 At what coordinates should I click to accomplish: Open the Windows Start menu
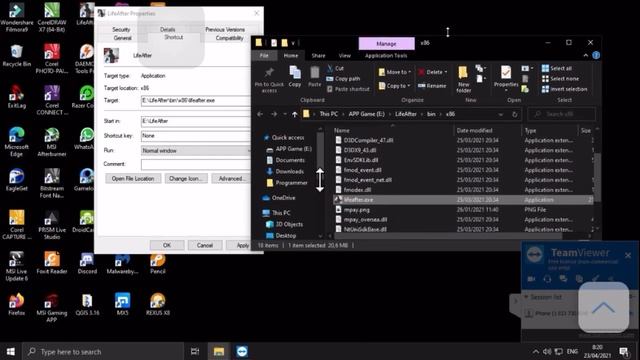11,351
